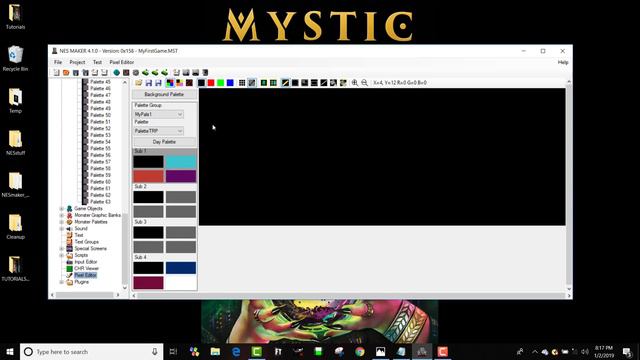Pick the purple swatch in Sub 1

[x=181, y=176]
